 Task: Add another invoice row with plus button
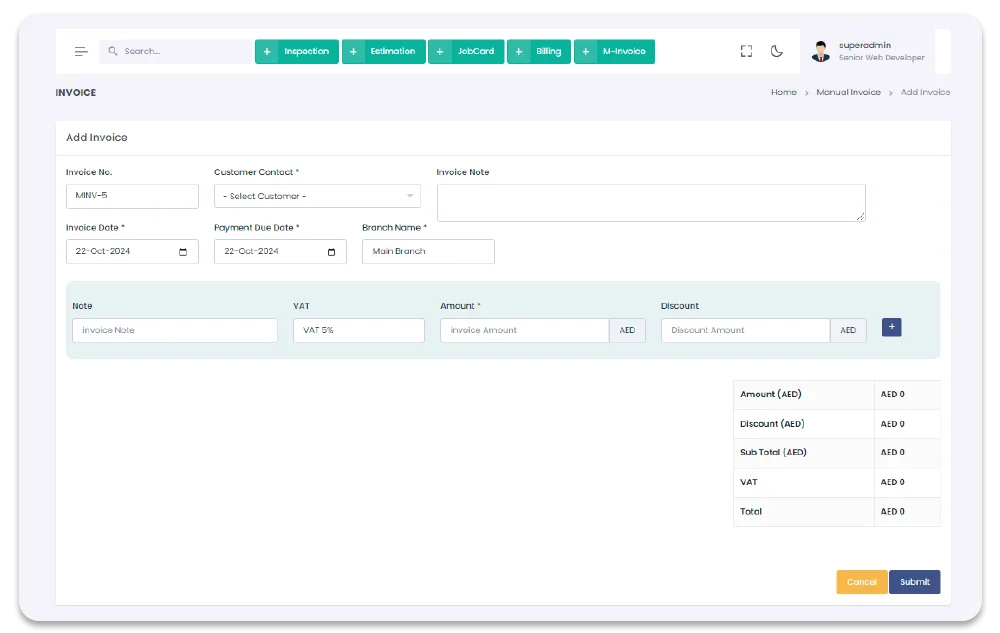[x=891, y=327]
